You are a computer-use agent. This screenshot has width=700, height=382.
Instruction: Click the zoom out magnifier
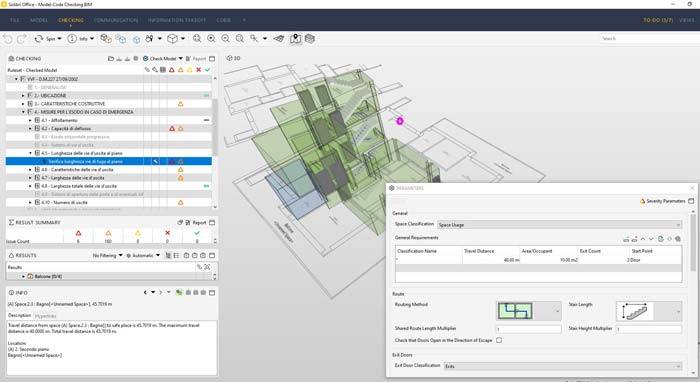click(225, 39)
